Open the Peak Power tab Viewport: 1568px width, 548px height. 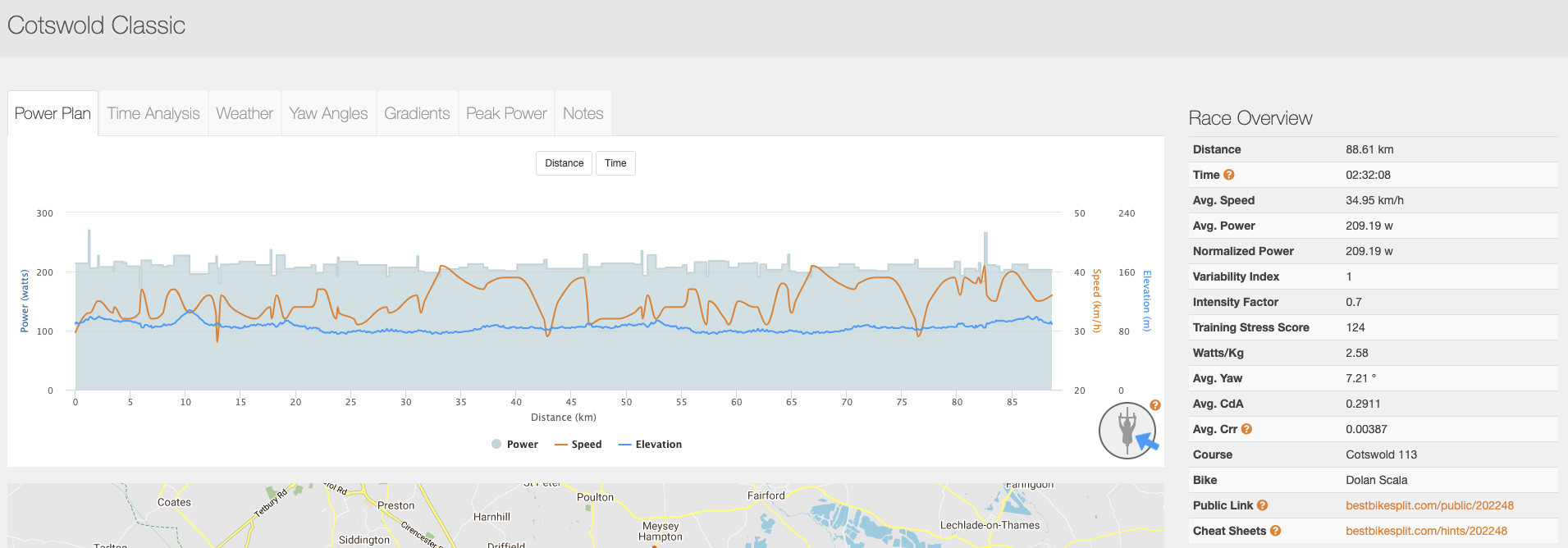[506, 113]
